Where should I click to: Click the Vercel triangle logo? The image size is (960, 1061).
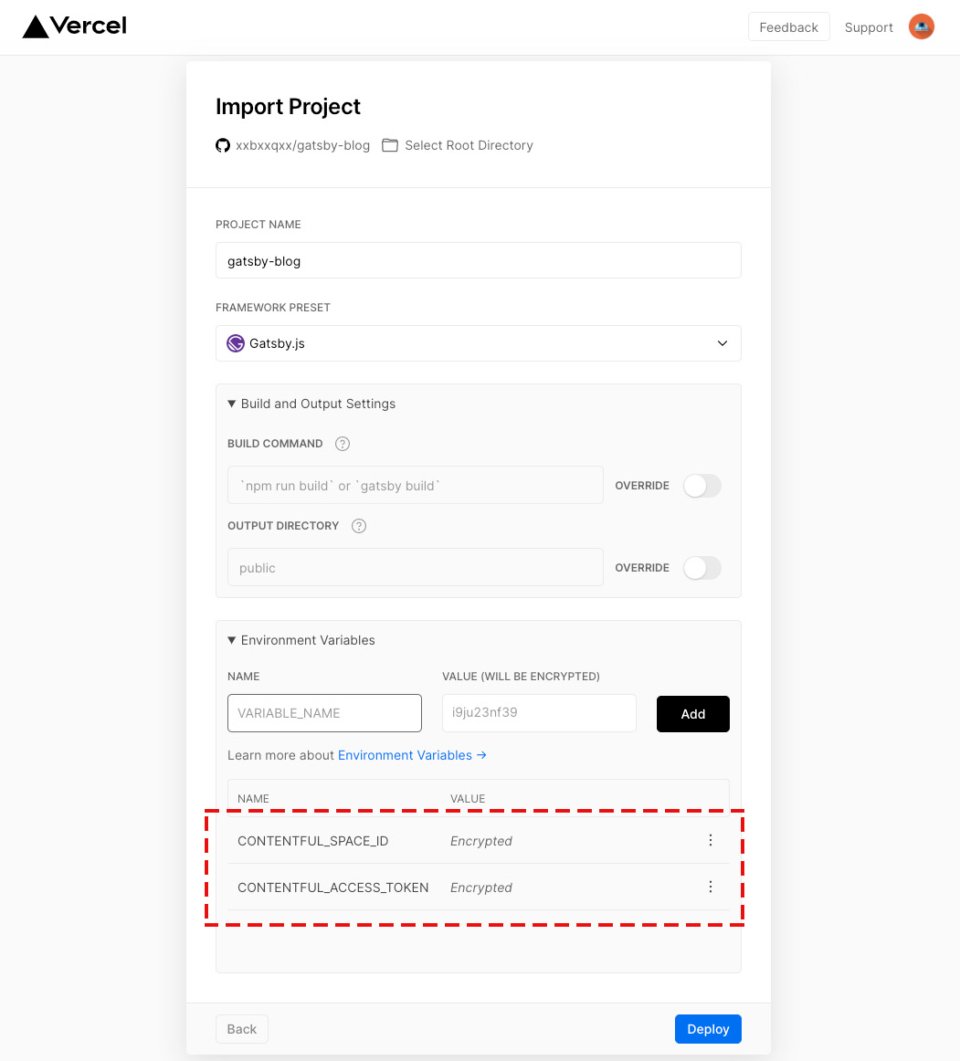[35, 27]
